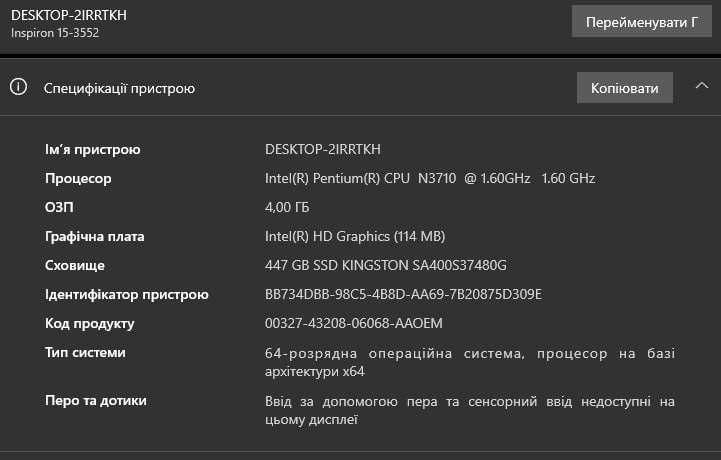Select the DESKTOP-2IRRTKH title at the top
The image size is (721, 460).
click(69, 15)
